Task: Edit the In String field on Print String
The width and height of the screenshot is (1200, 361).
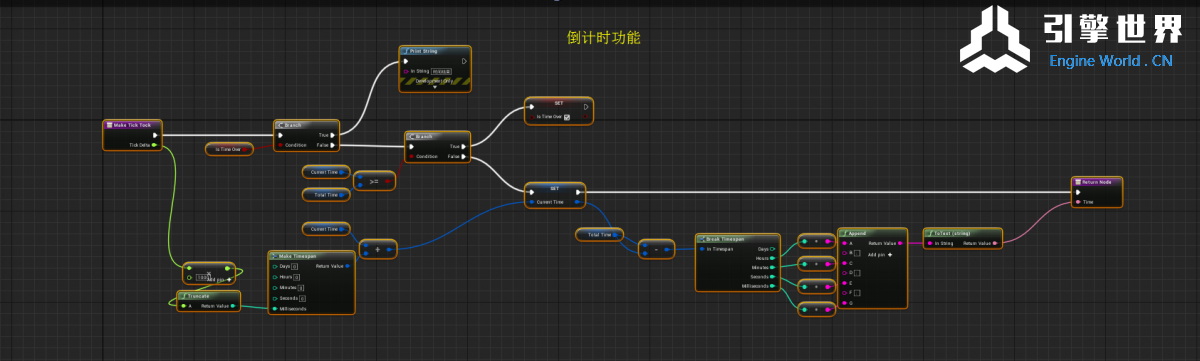Action: pos(441,71)
